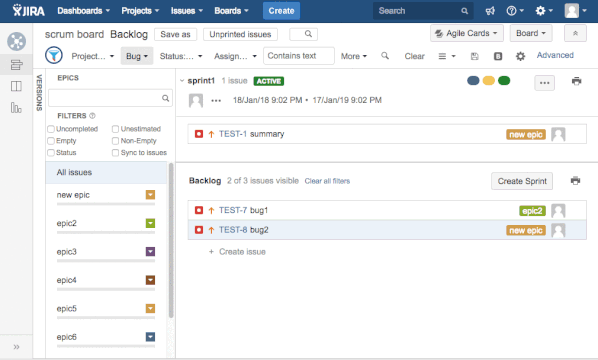598x360 pixels.
Task: Open the user profile avatar menu
Action: click(x=575, y=11)
